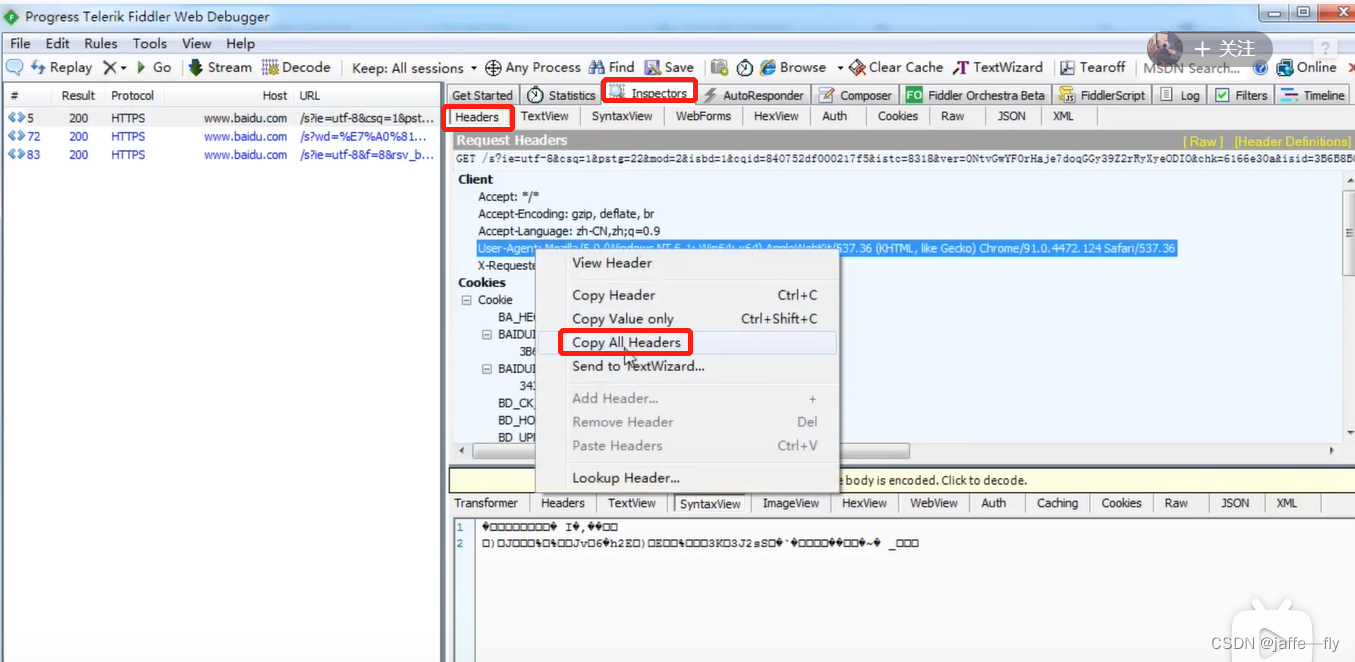
Task: Choose Copy Header in context menu
Action: click(x=687, y=295)
